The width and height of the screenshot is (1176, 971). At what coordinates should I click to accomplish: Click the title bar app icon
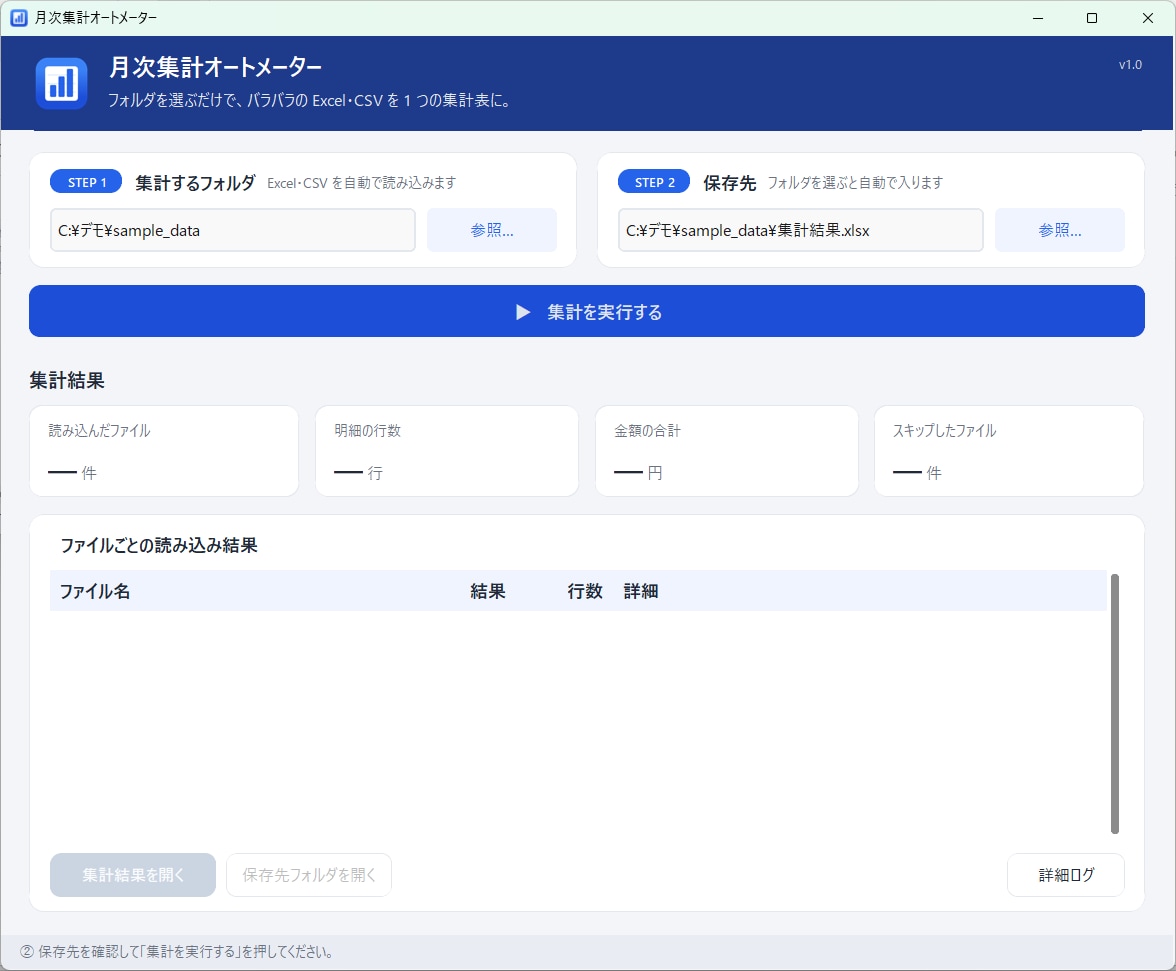(x=19, y=17)
